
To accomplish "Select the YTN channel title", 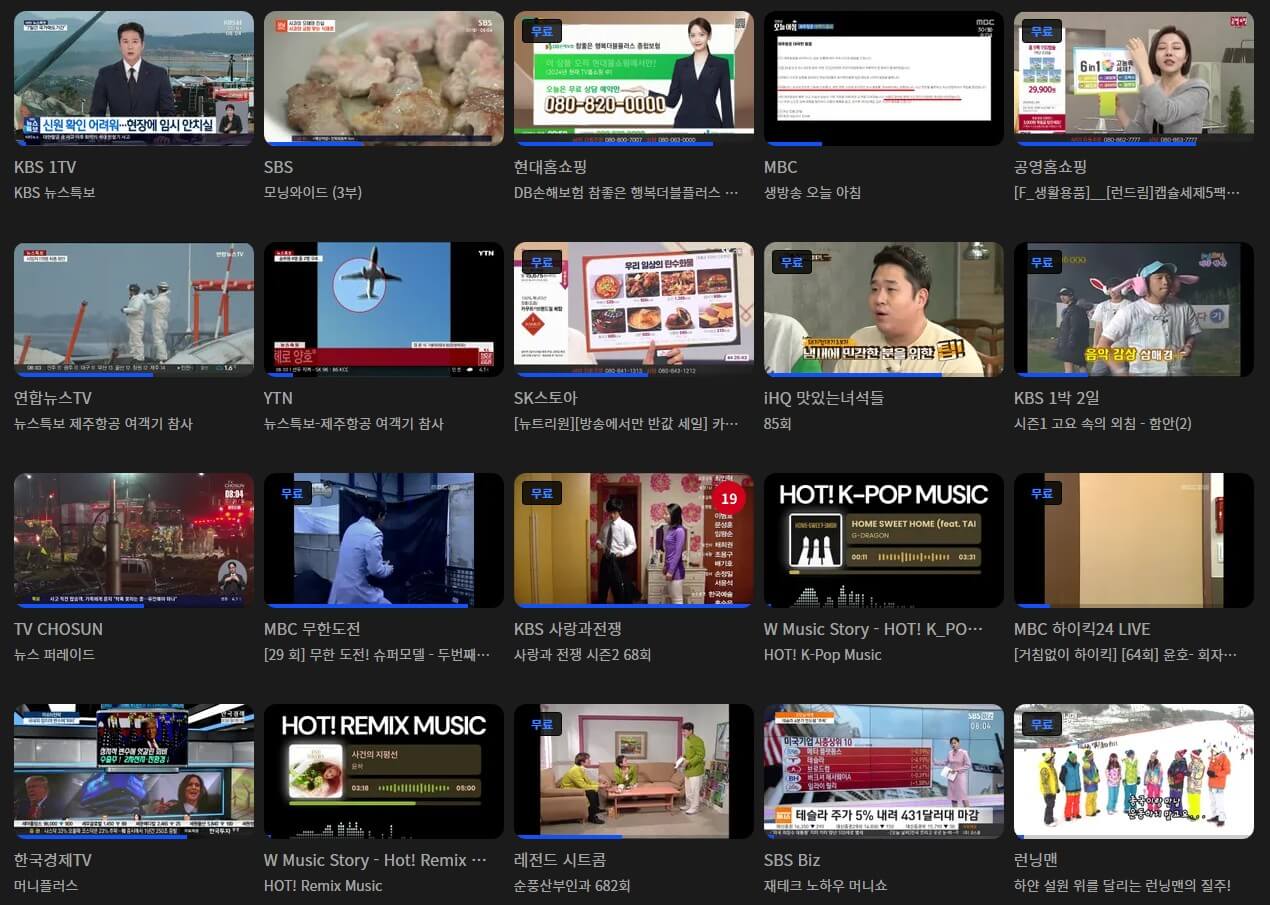I will [x=278, y=398].
